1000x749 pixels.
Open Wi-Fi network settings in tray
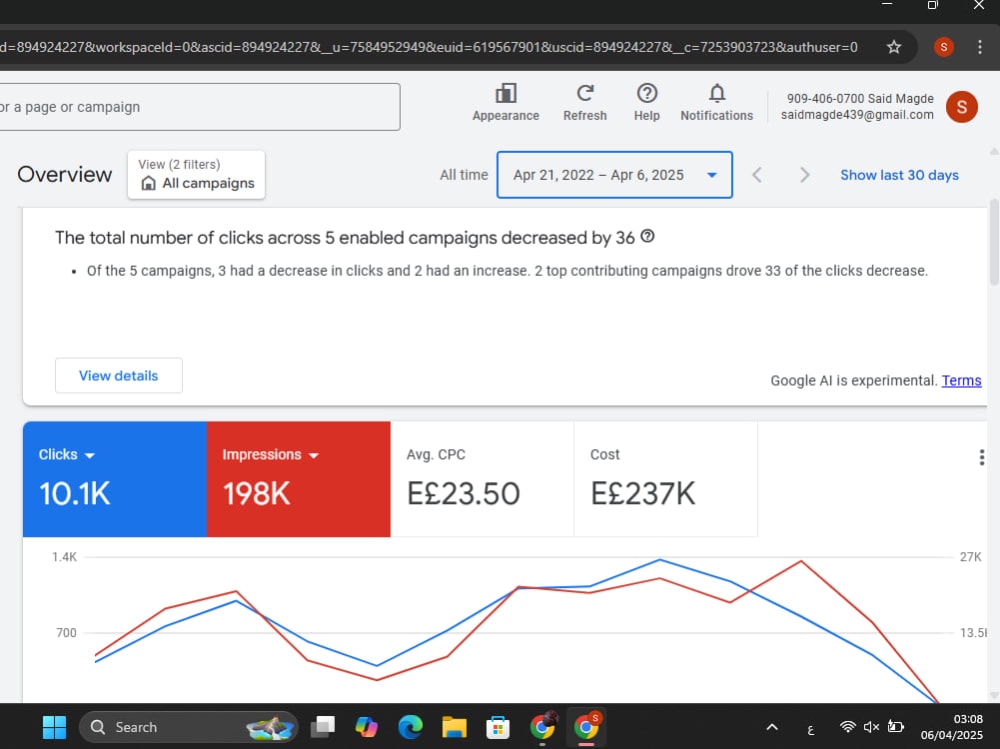tap(848, 727)
